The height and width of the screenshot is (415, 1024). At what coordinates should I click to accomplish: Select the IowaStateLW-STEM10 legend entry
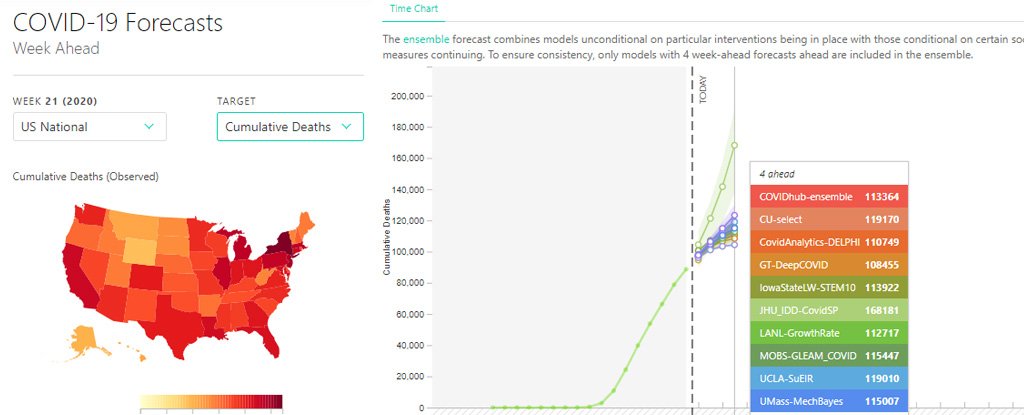tap(829, 288)
